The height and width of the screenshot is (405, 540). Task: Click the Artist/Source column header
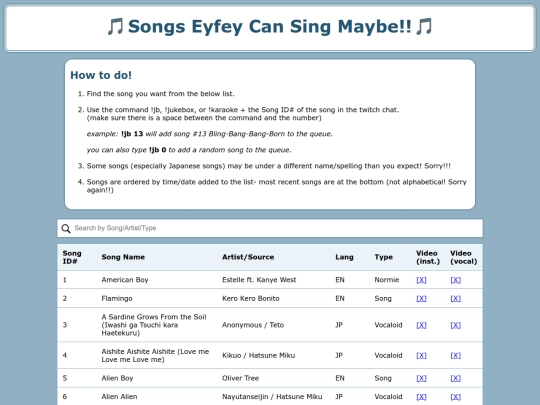[248, 257]
